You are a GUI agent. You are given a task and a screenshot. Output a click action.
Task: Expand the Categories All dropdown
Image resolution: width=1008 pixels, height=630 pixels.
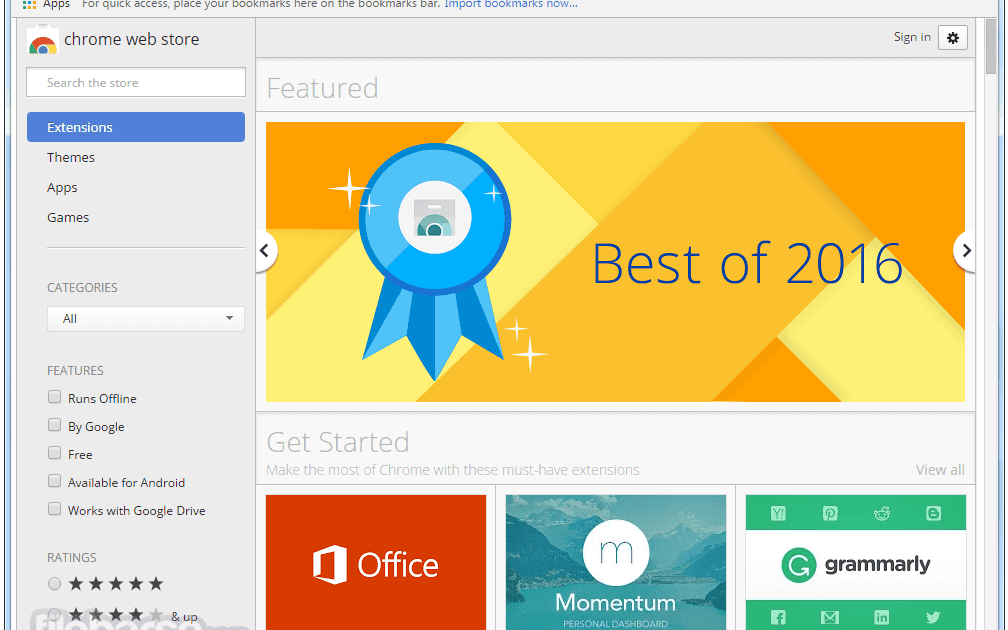(146, 319)
